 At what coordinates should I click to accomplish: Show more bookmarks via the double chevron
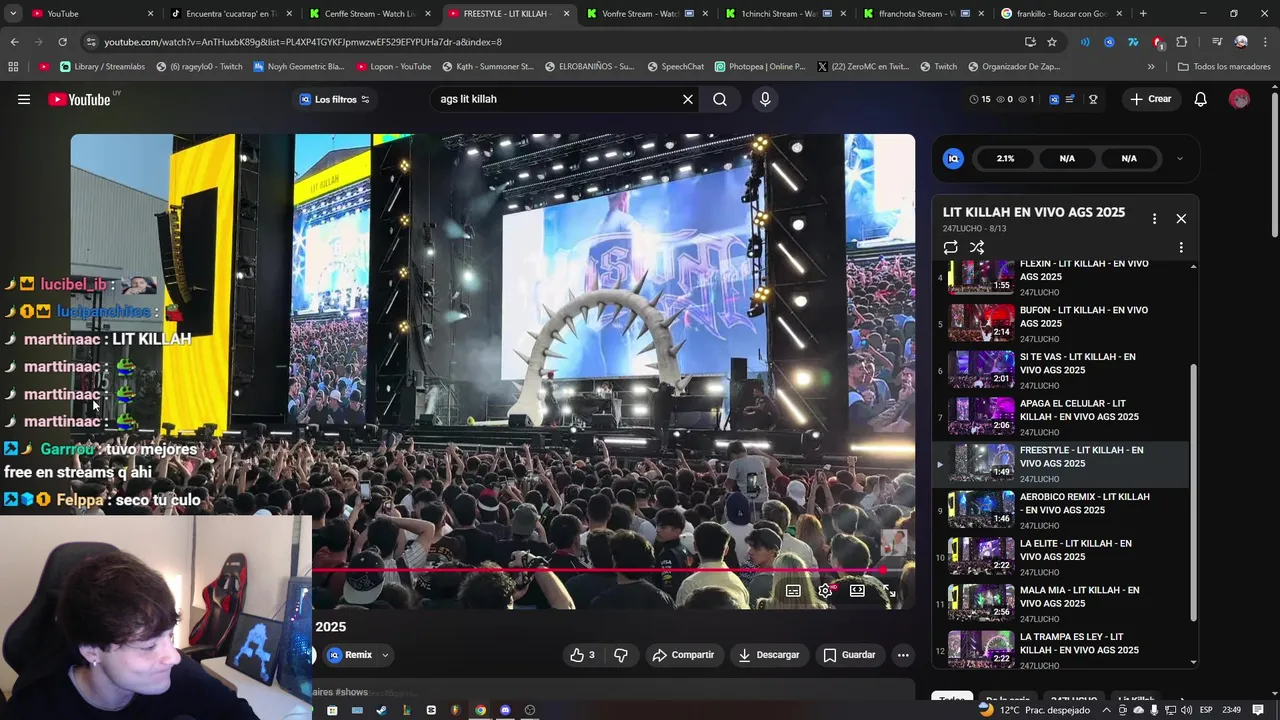tap(1151, 67)
